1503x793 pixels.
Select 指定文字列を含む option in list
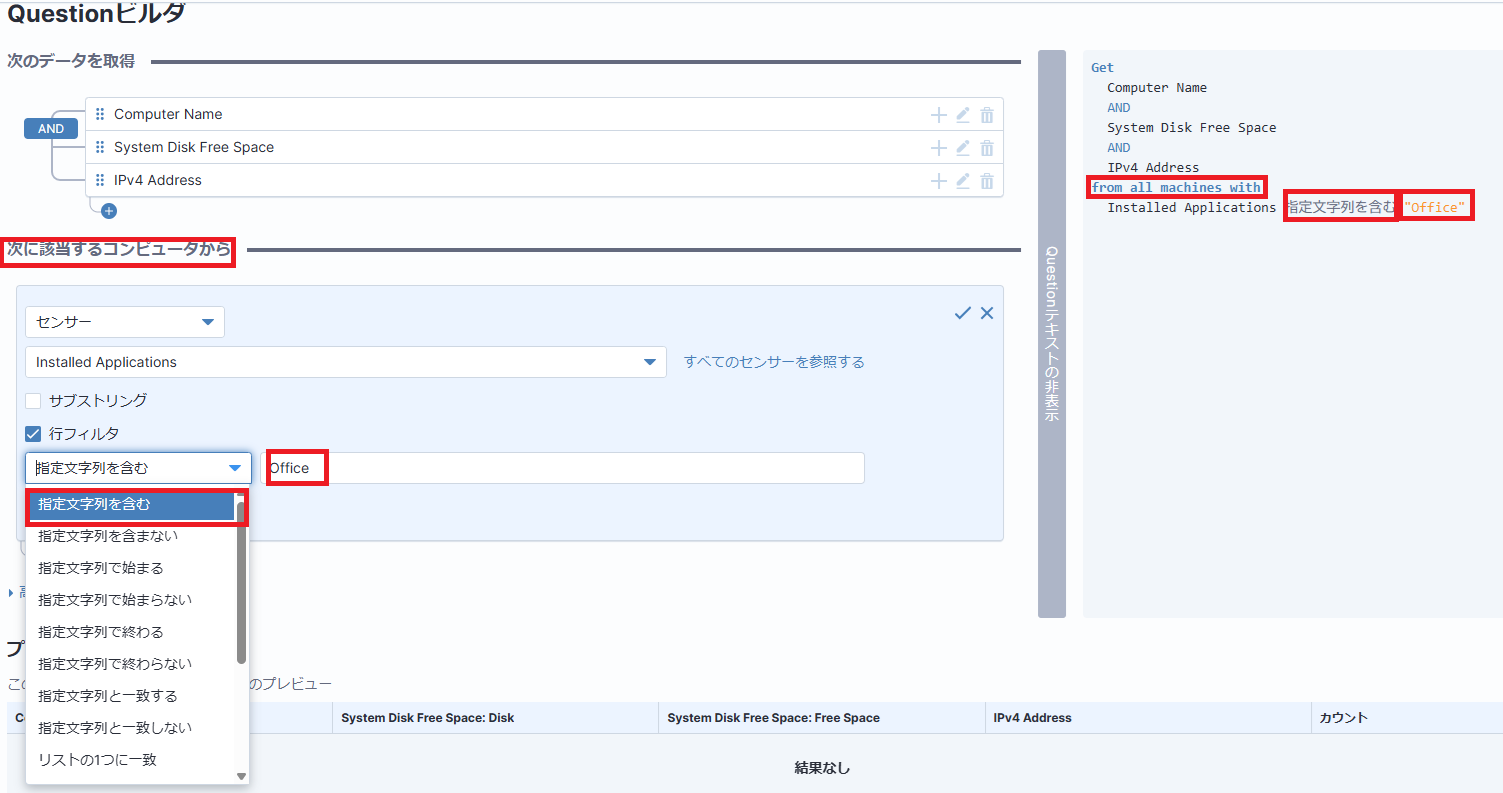coord(131,504)
